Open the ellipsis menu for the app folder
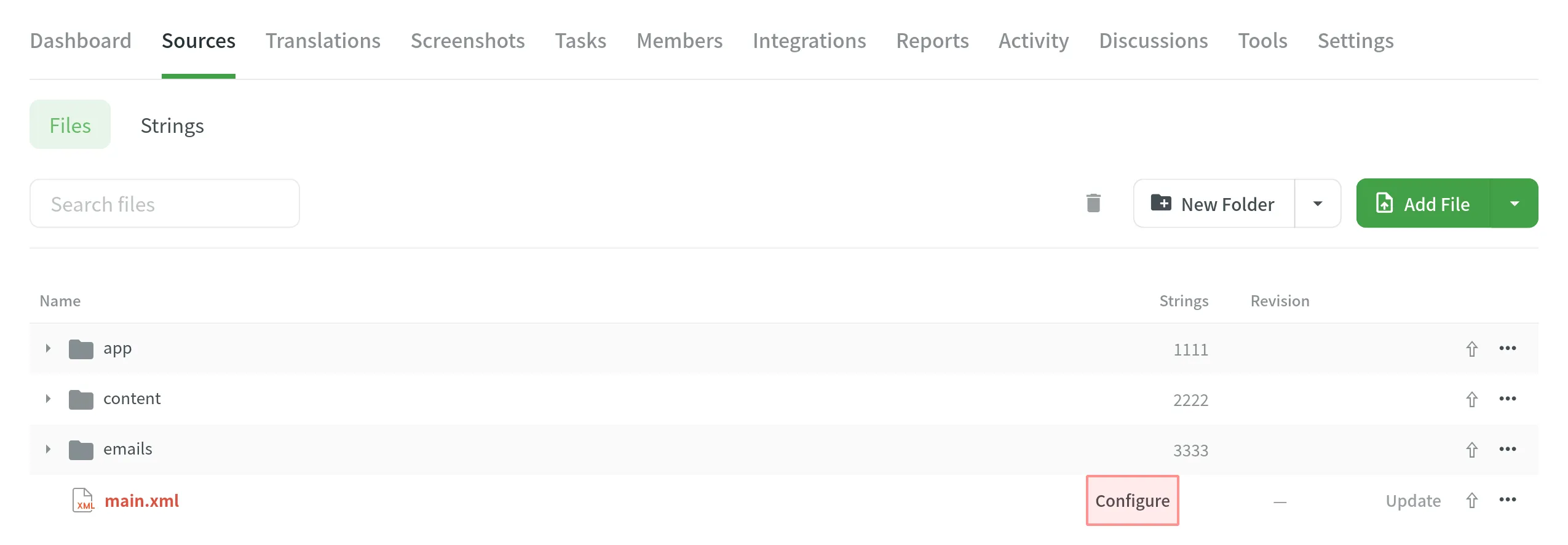Screen dimensions: 1568x545 [1508, 348]
